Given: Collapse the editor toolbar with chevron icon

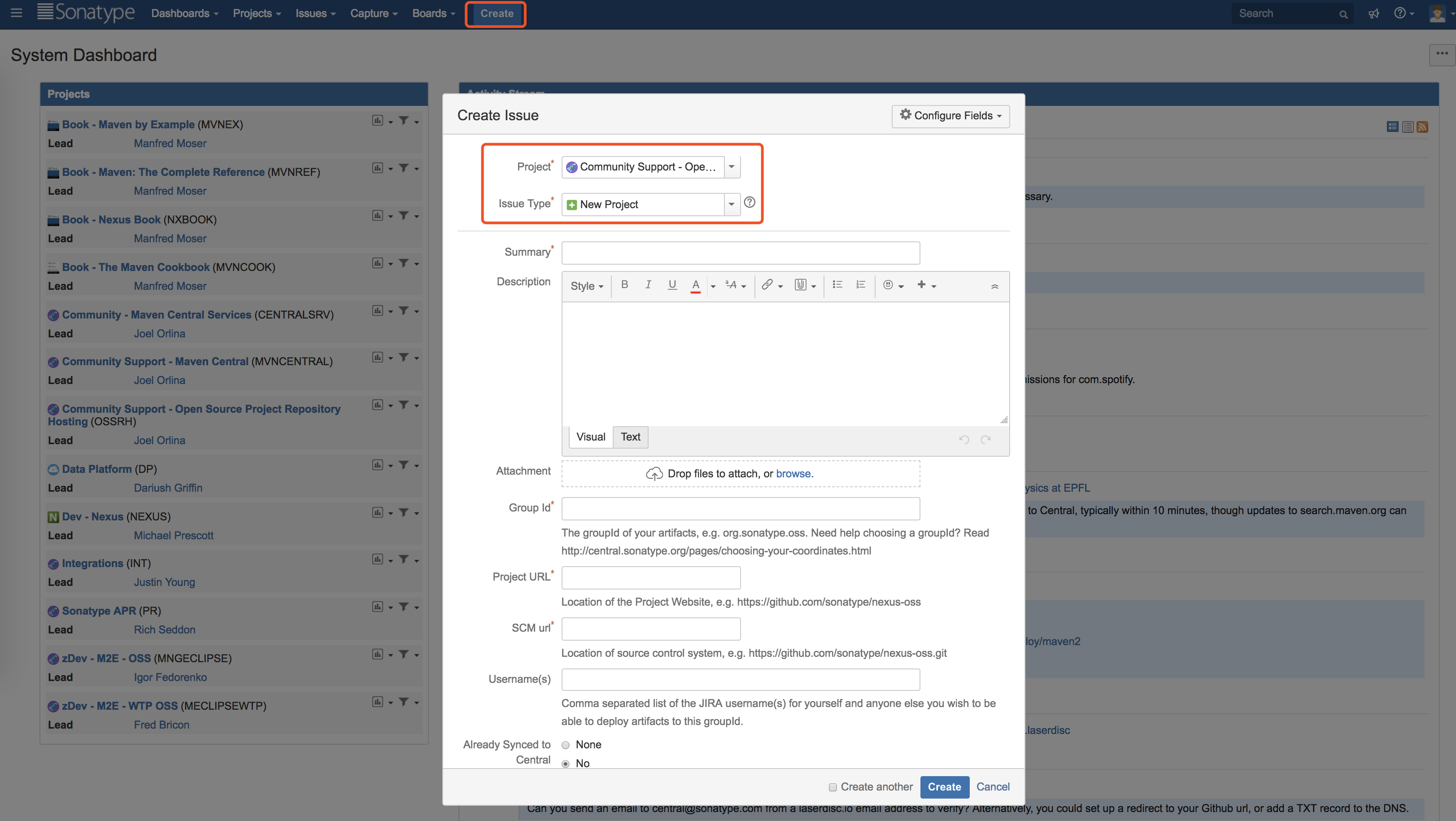Looking at the screenshot, I should 995,287.
